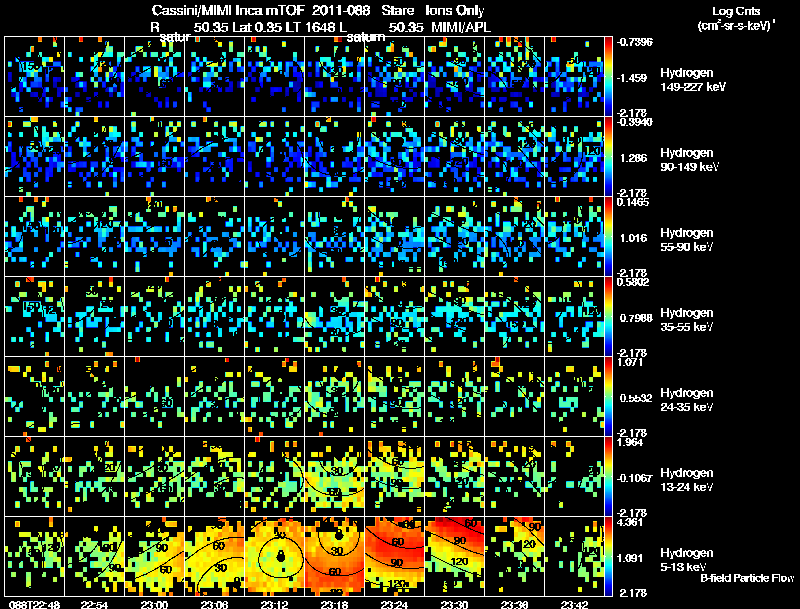Click the Hydrogen 24-35 keV row label
The height and width of the screenshot is (609, 800).
(687, 400)
